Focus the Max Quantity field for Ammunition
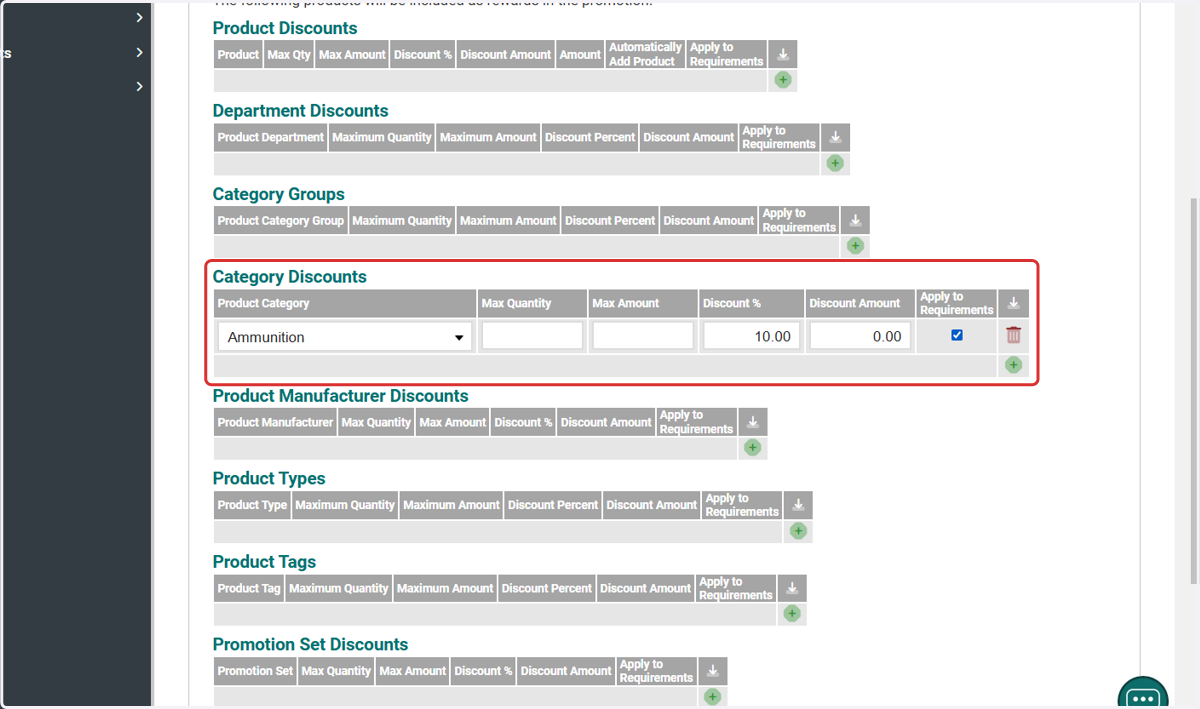1200x709 pixels. coord(532,336)
